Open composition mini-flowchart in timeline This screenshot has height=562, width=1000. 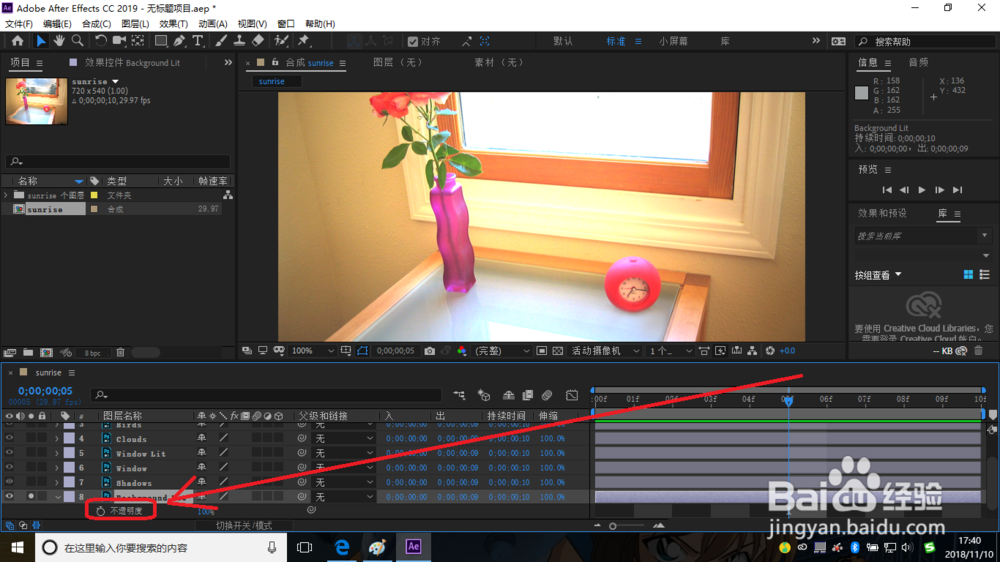coord(459,396)
